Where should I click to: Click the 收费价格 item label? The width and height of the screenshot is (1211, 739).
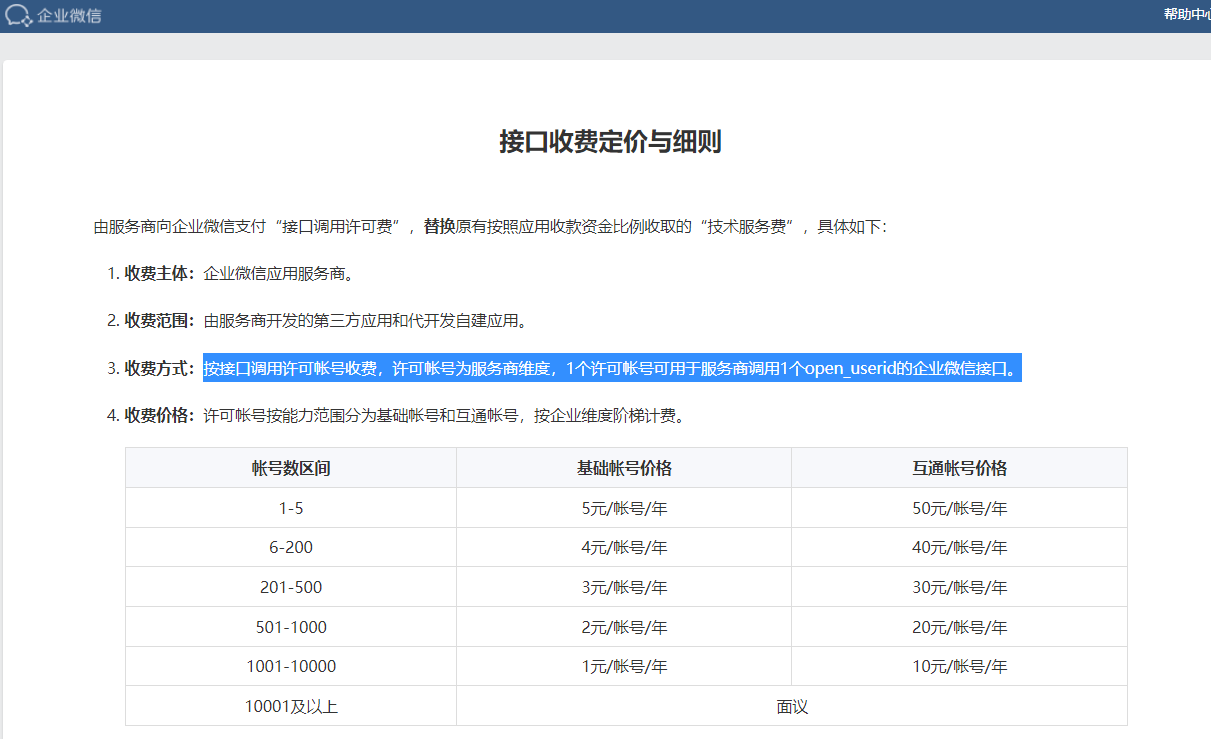[158, 416]
